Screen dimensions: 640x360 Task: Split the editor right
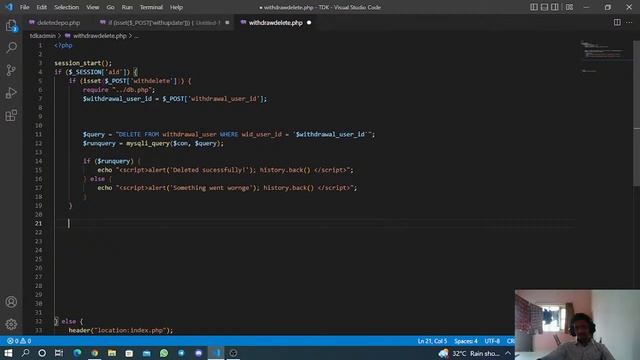617,22
